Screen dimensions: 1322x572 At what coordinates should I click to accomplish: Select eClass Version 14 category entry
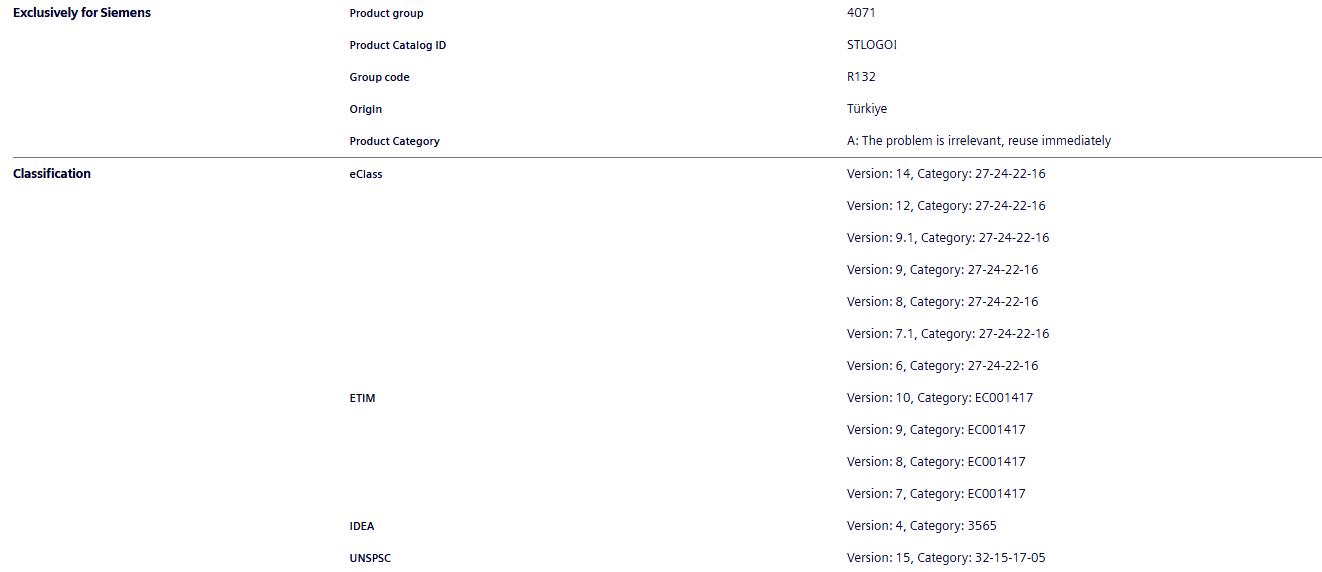tap(946, 174)
